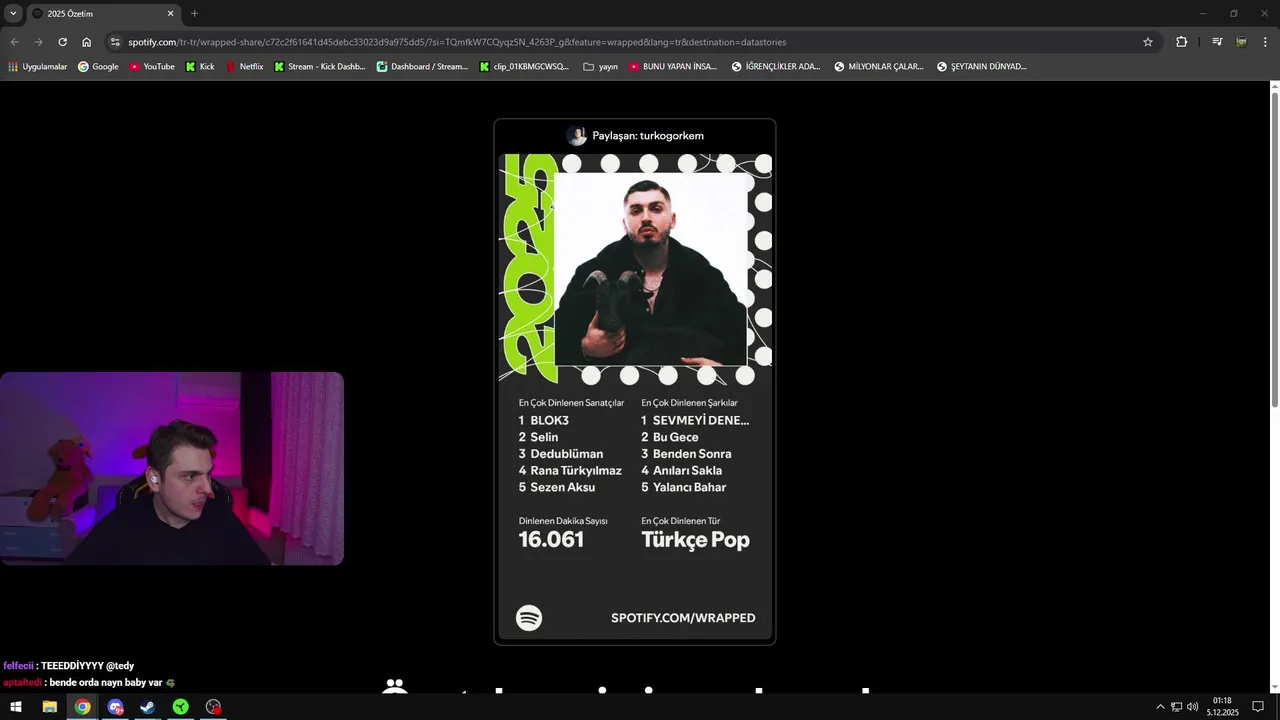Viewport: 1280px width, 720px height.
Task: Open the volume control in tray
Action: pyautogui.click(x=1192, y=707)
